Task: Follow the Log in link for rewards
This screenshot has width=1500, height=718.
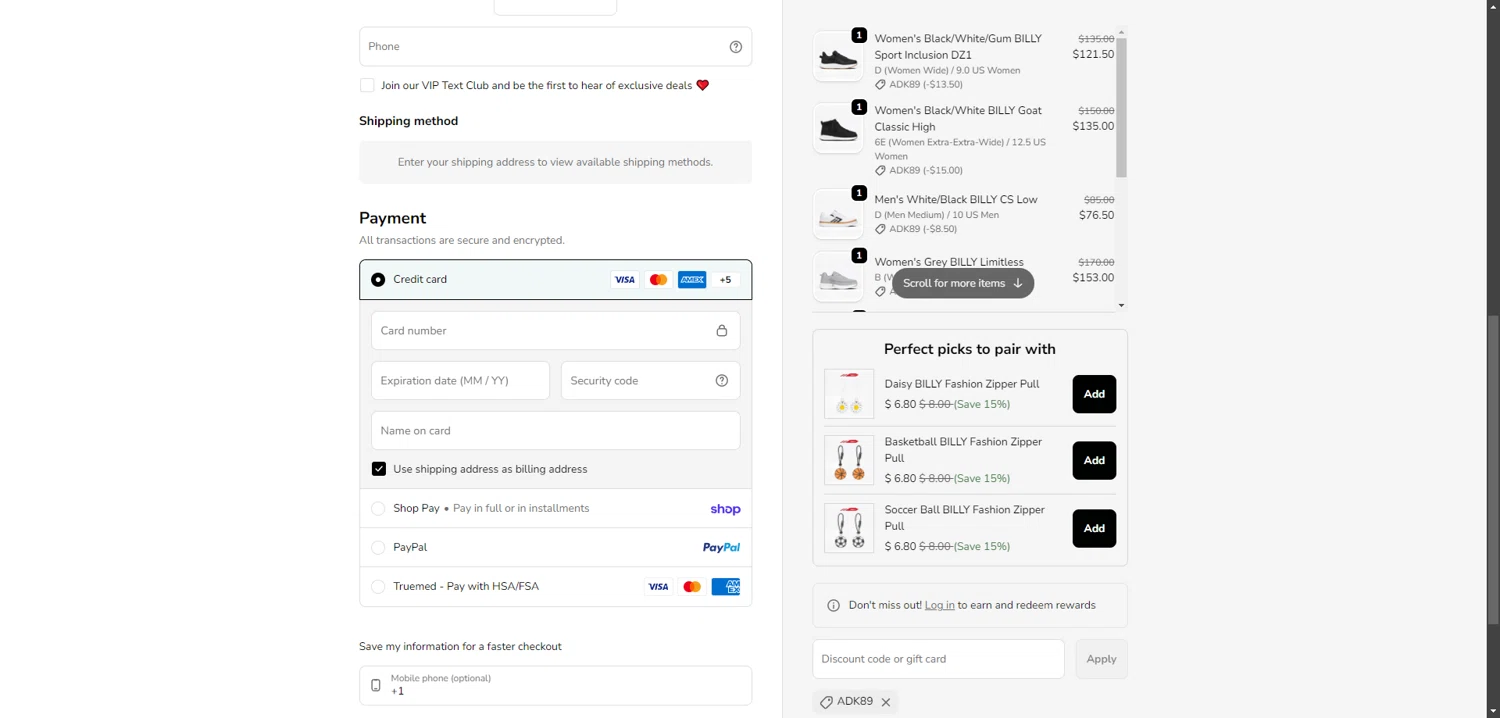Action: coord(939,605)
